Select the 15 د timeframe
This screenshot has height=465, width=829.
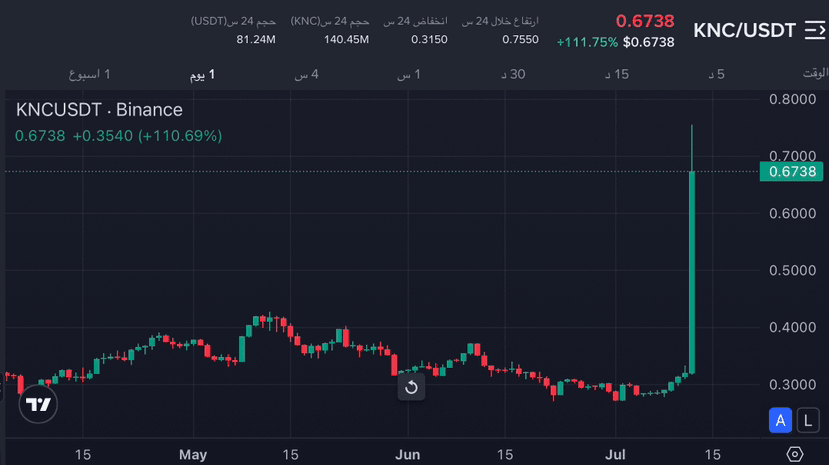617,75
